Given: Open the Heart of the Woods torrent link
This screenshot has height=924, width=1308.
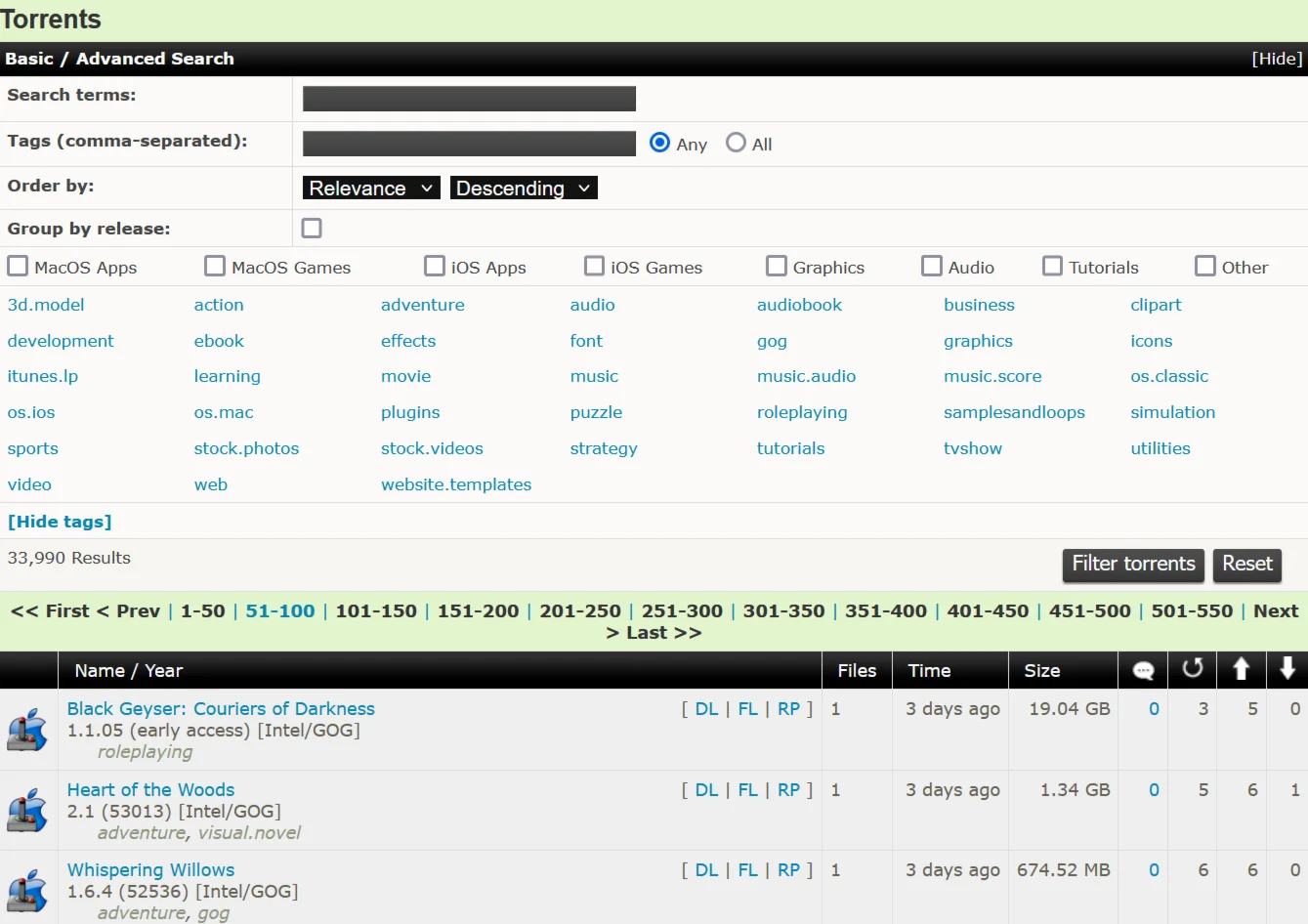Looking at the screenshot, I should click(150, 789).
